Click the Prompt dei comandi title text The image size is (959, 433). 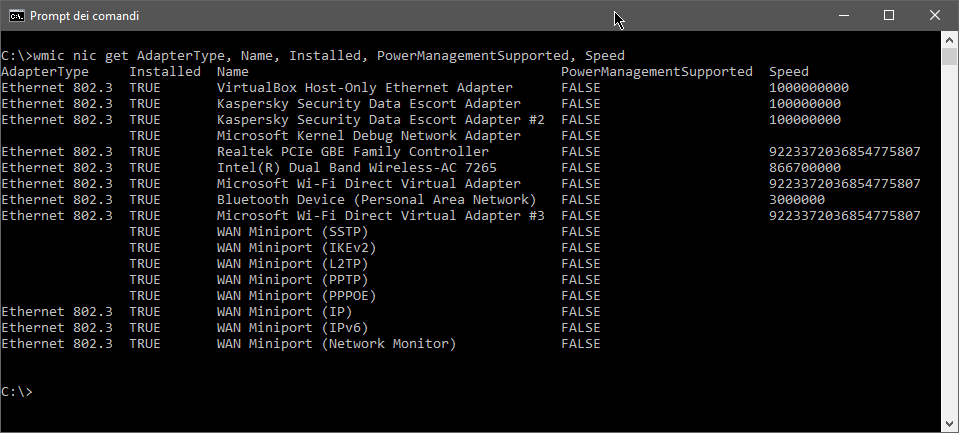point(84,16)
